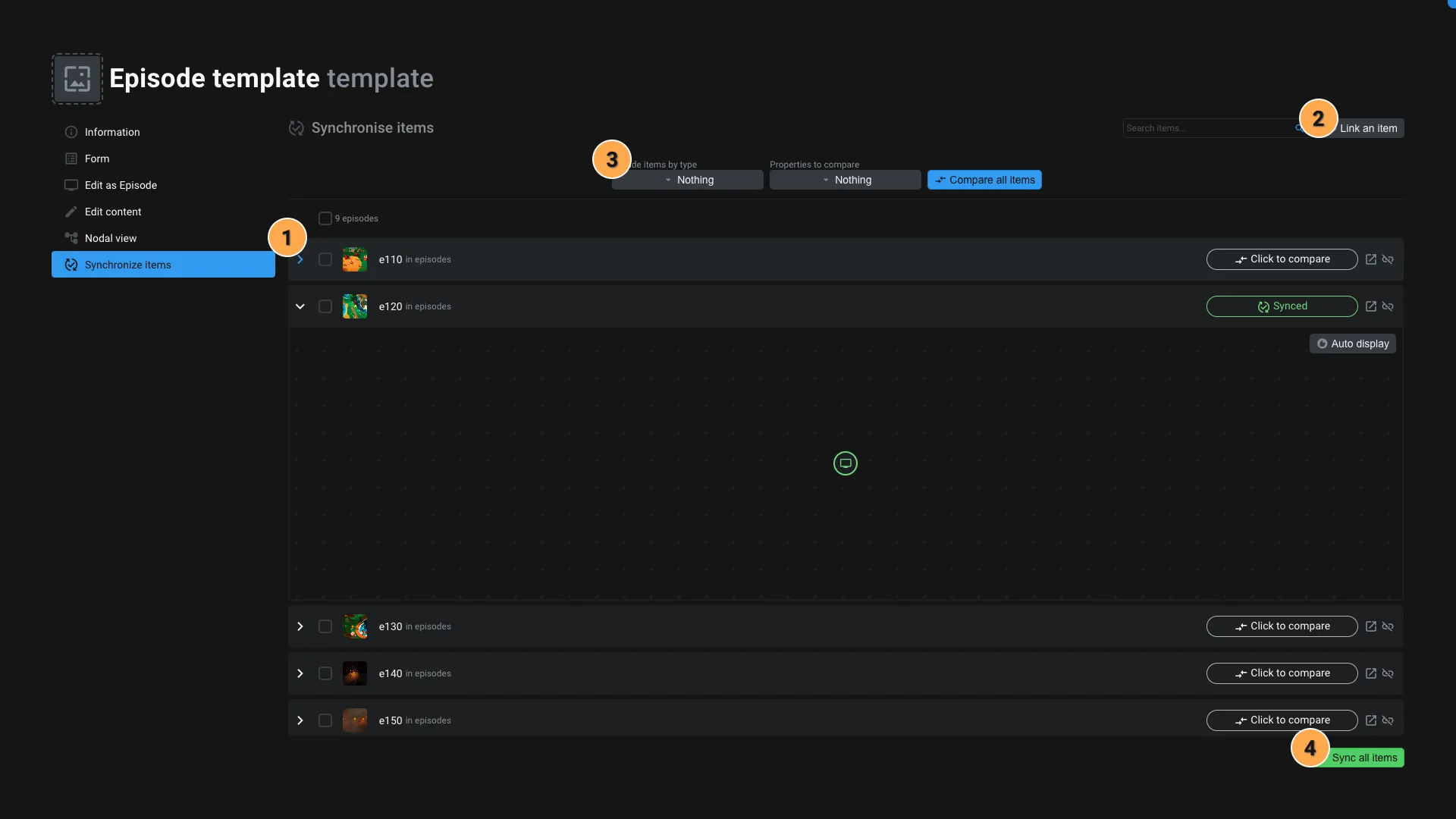This screenshot has height=819, width=1456.
Task: Check the e150 row checkbox
Action: coord(325,720)
